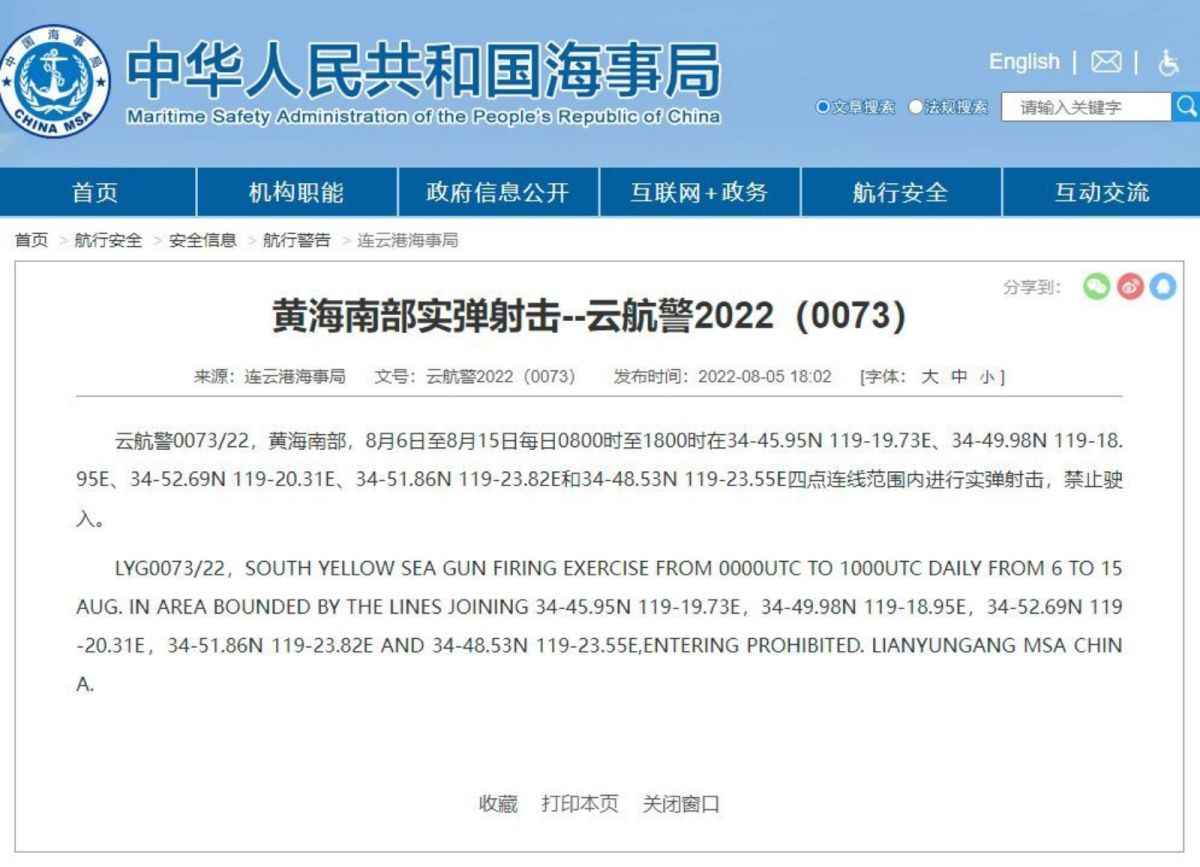The height and width of the screenshot is (867, 1200).
Task: Click the blue search magnifier icon
Action: (x=1188, y=104)
